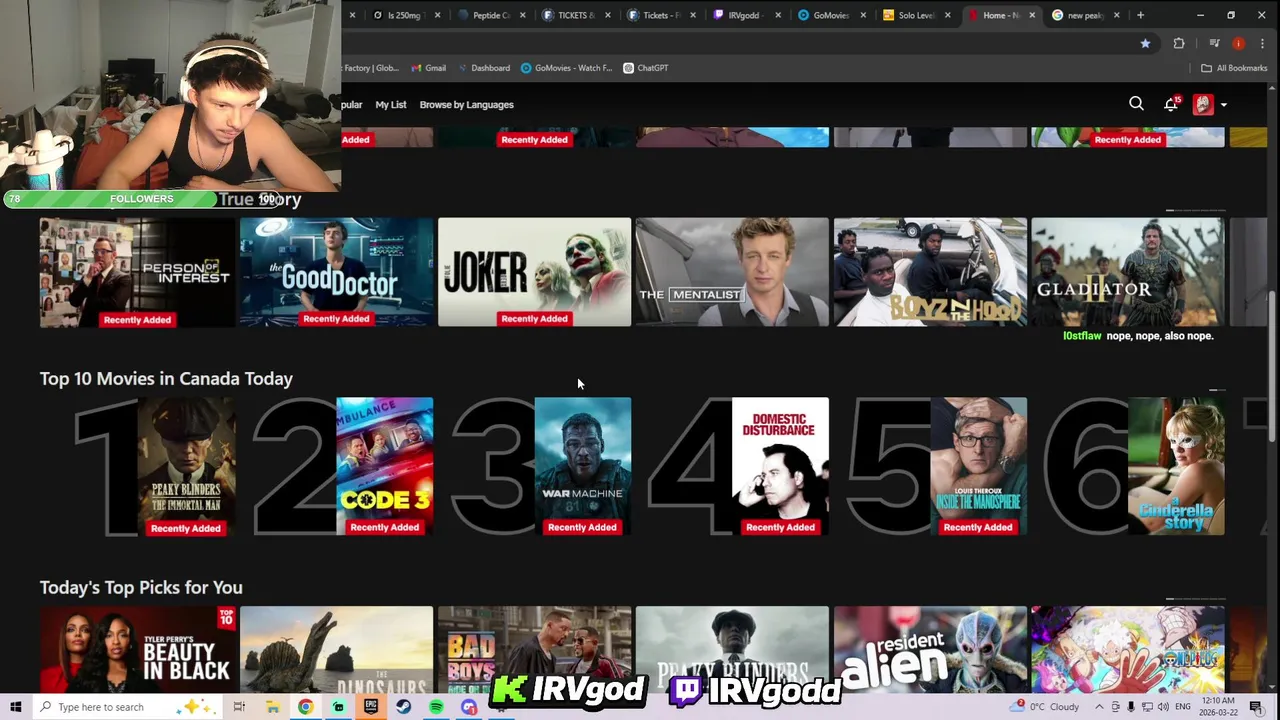This screenshot has height=720, width=1280.
Task: Click the Top 10 Movies in Canada Today heading
Action: [166, 379]
